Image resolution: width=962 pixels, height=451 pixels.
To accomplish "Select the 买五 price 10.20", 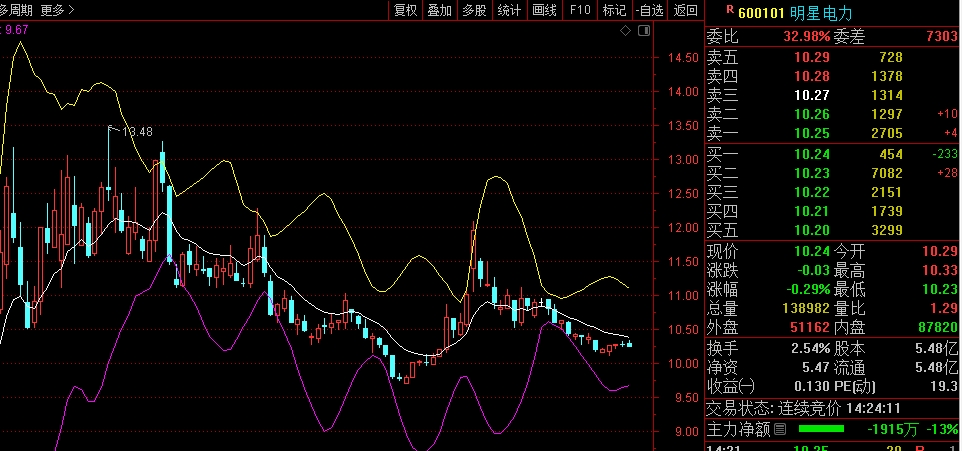I will 812,231.
